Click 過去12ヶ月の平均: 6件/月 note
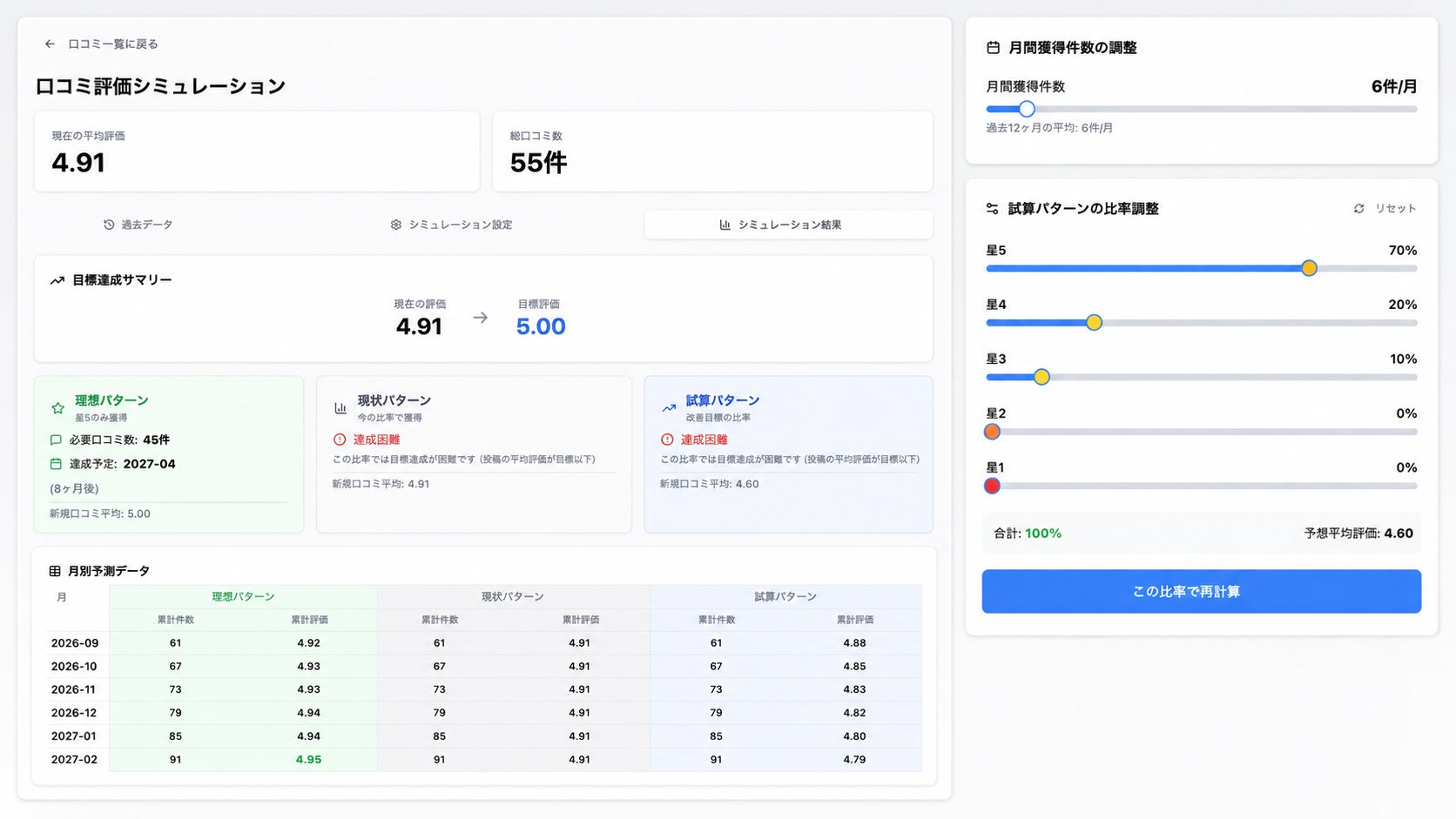This screenshot has height=819, width=1456. click(1049, 128)
